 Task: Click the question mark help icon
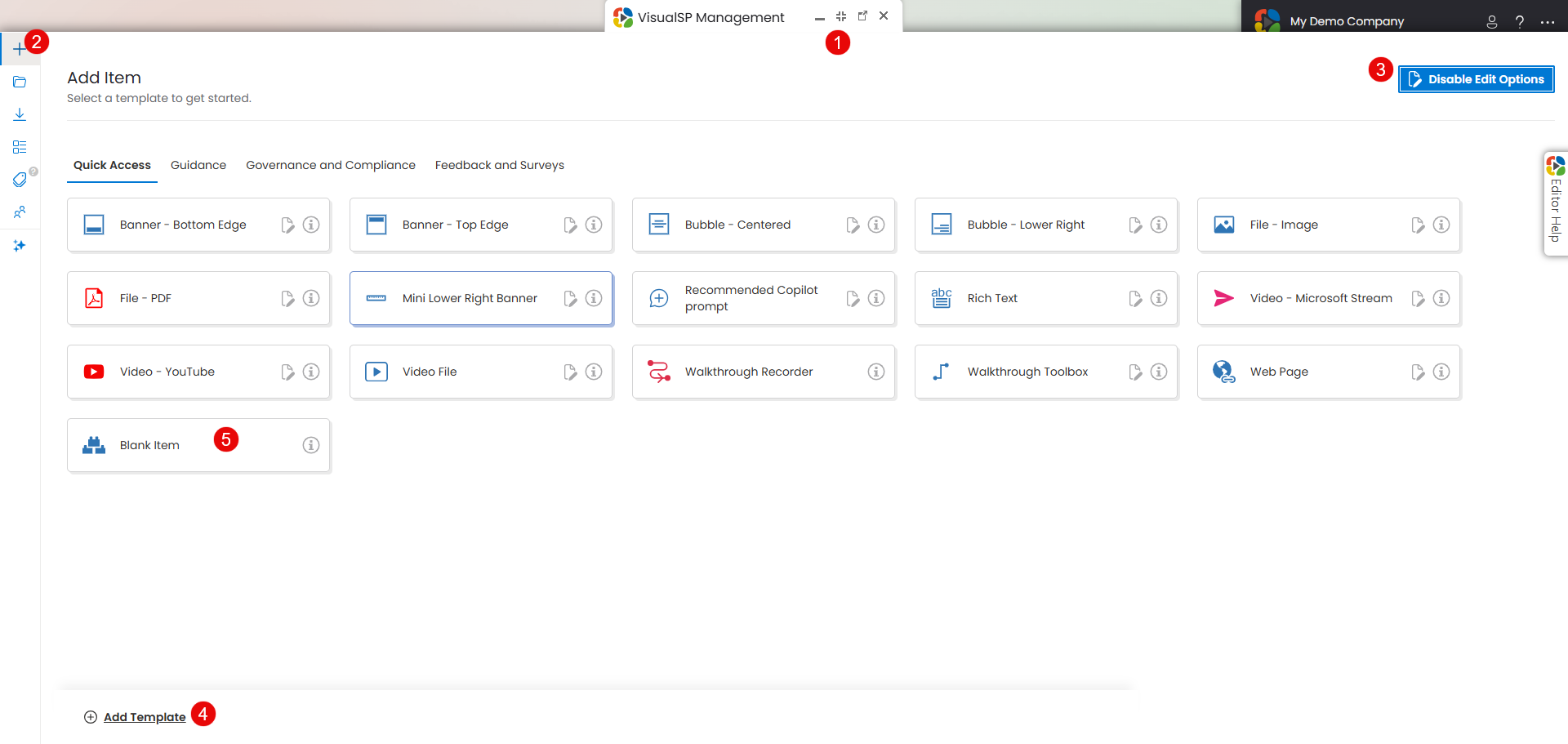point(1519,22)
